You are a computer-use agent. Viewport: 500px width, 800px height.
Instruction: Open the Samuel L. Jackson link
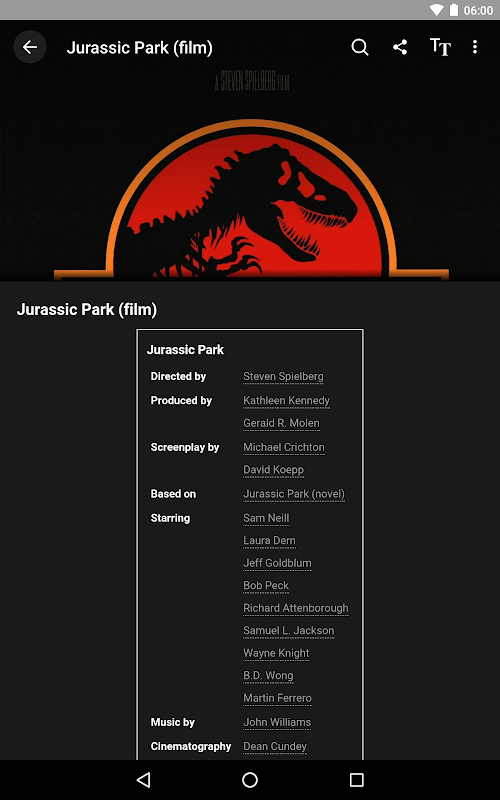[289, 631]
